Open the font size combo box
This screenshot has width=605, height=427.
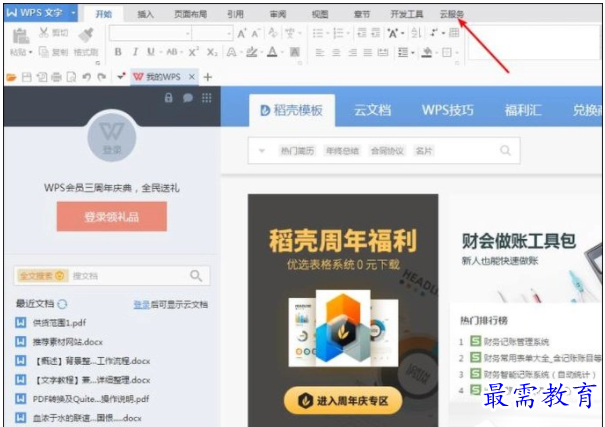point(212,34)
